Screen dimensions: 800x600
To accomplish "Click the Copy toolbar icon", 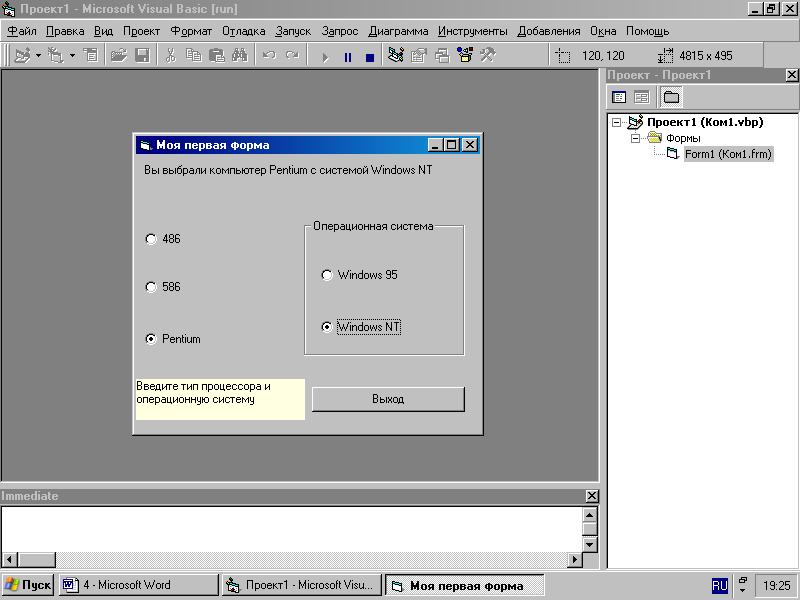I will point(193,55).
